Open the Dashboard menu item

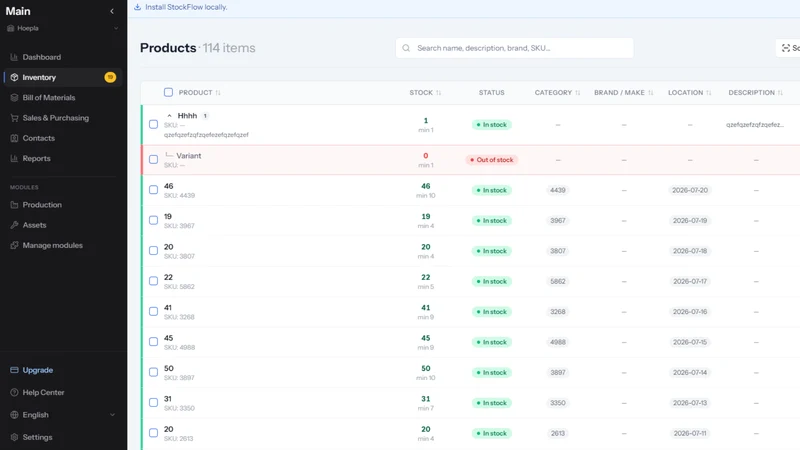[62, 57]
